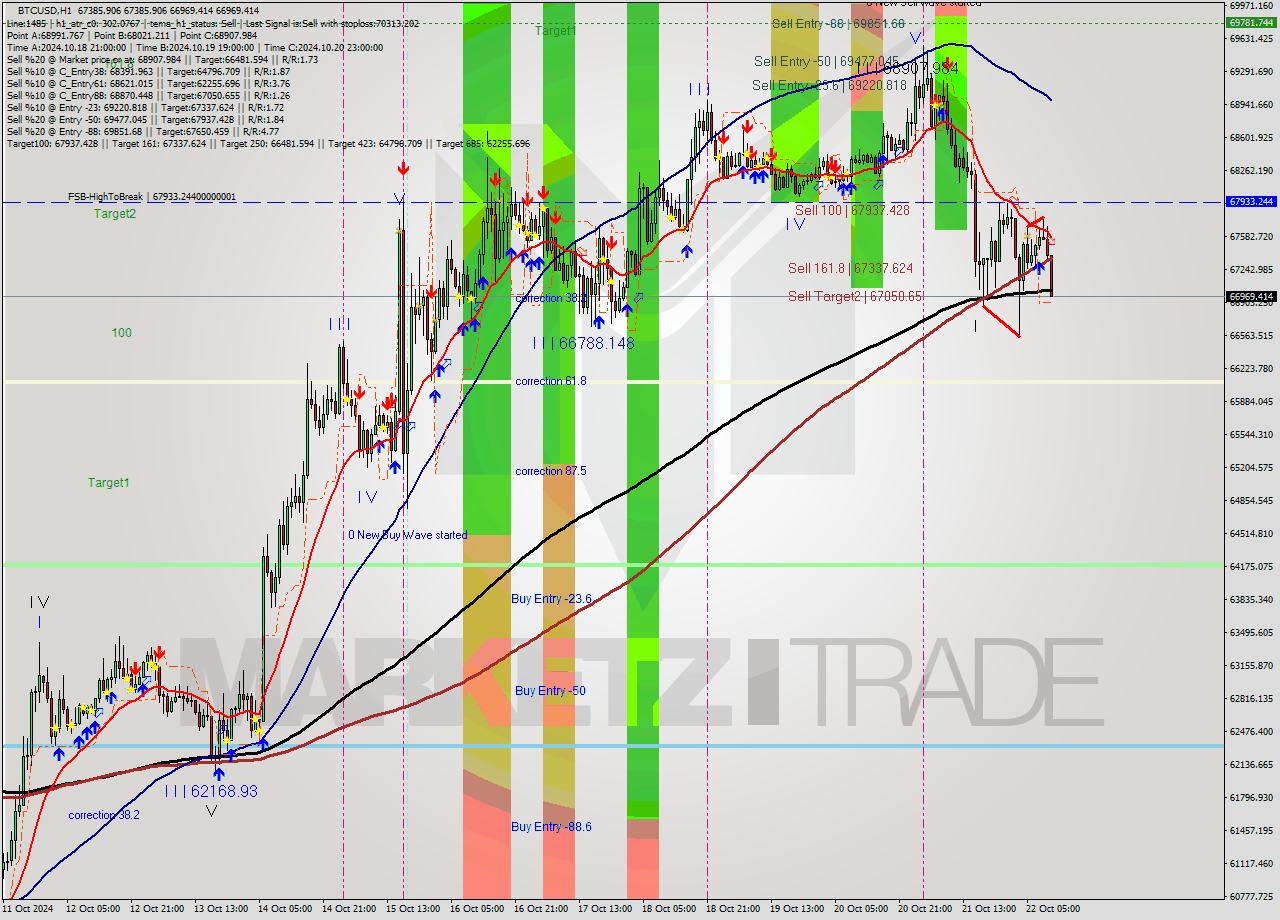Click '0 New Buy Wave started' text
The image size is (1280, 920).
[407, 535]
